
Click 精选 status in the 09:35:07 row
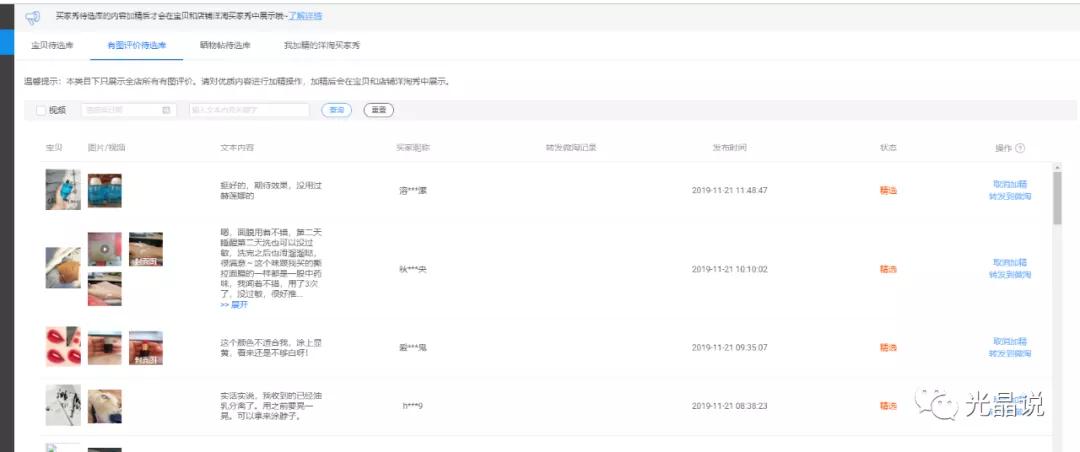tap(888, 347)
